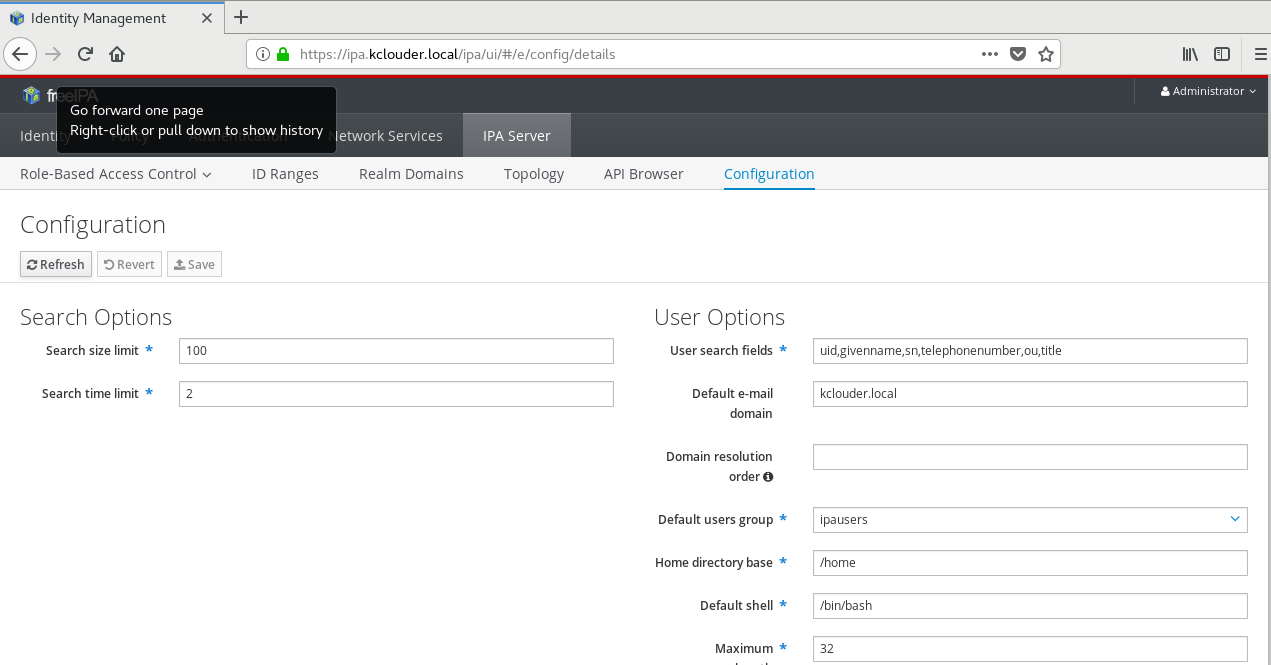Save page to Pocket icon
This screenshot has height=665, width=1271.
point(1018,54)
